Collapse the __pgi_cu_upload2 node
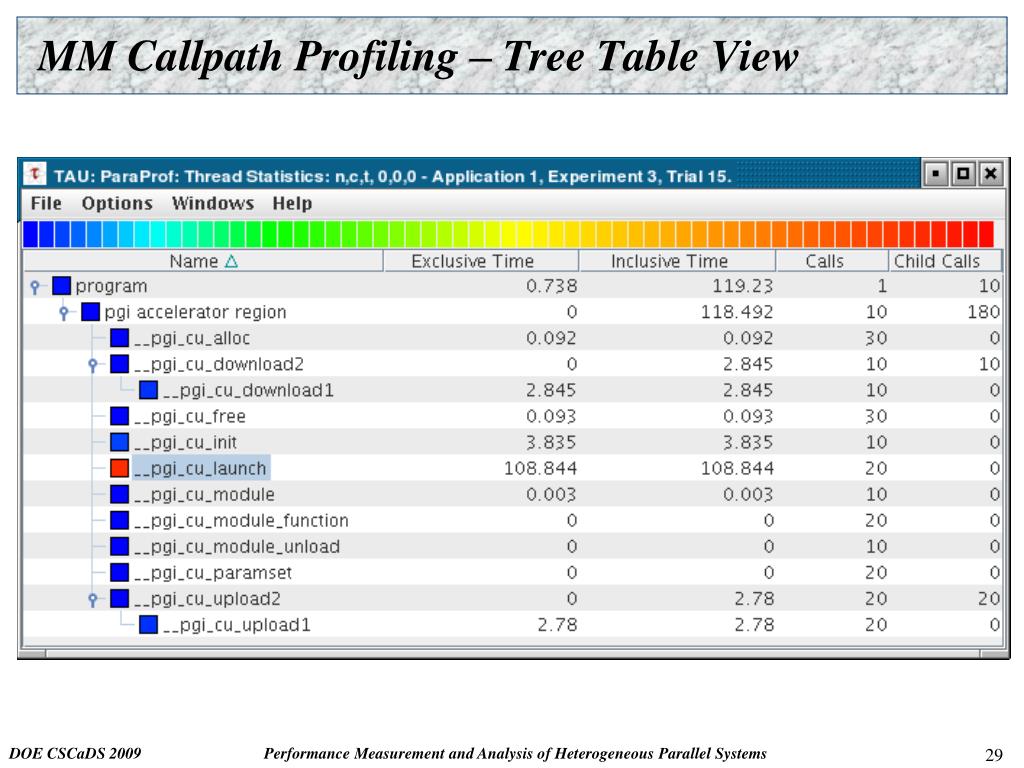The height and width of the screenshot is (768, 1024). [x=93, y=600]
